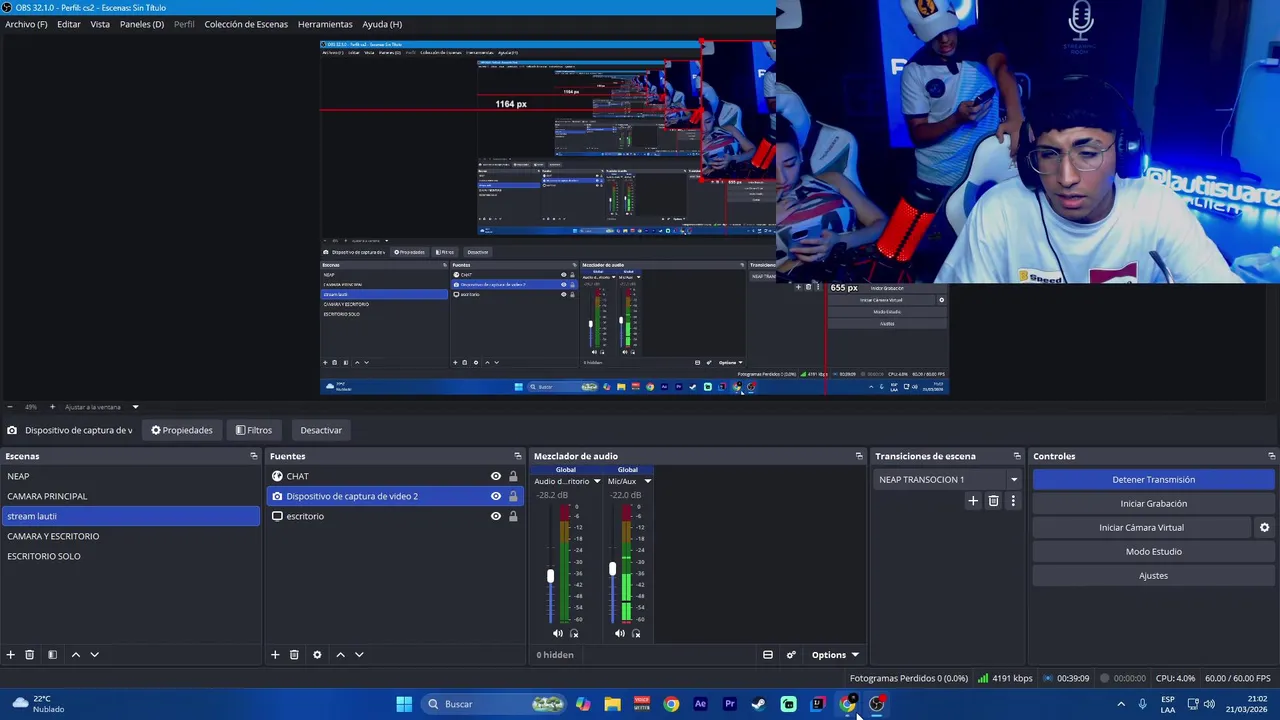This screenshot has width=1280, height=720.
Task: Open Audio del escritorio channel dropdown arrow
Action: [x=597, y=481]
